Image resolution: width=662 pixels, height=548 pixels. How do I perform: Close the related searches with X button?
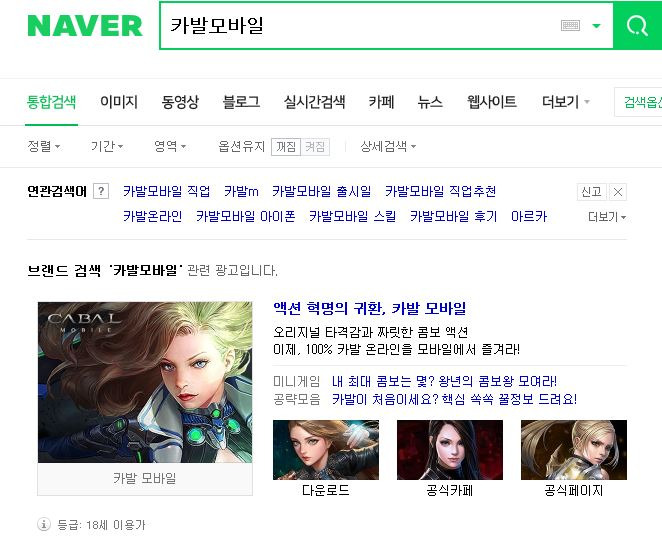click(618, 192)
